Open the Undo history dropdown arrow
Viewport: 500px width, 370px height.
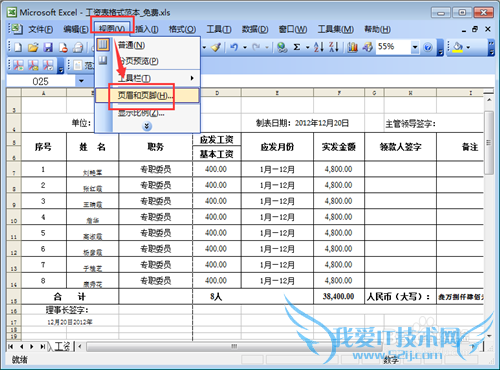click(245, 48)
